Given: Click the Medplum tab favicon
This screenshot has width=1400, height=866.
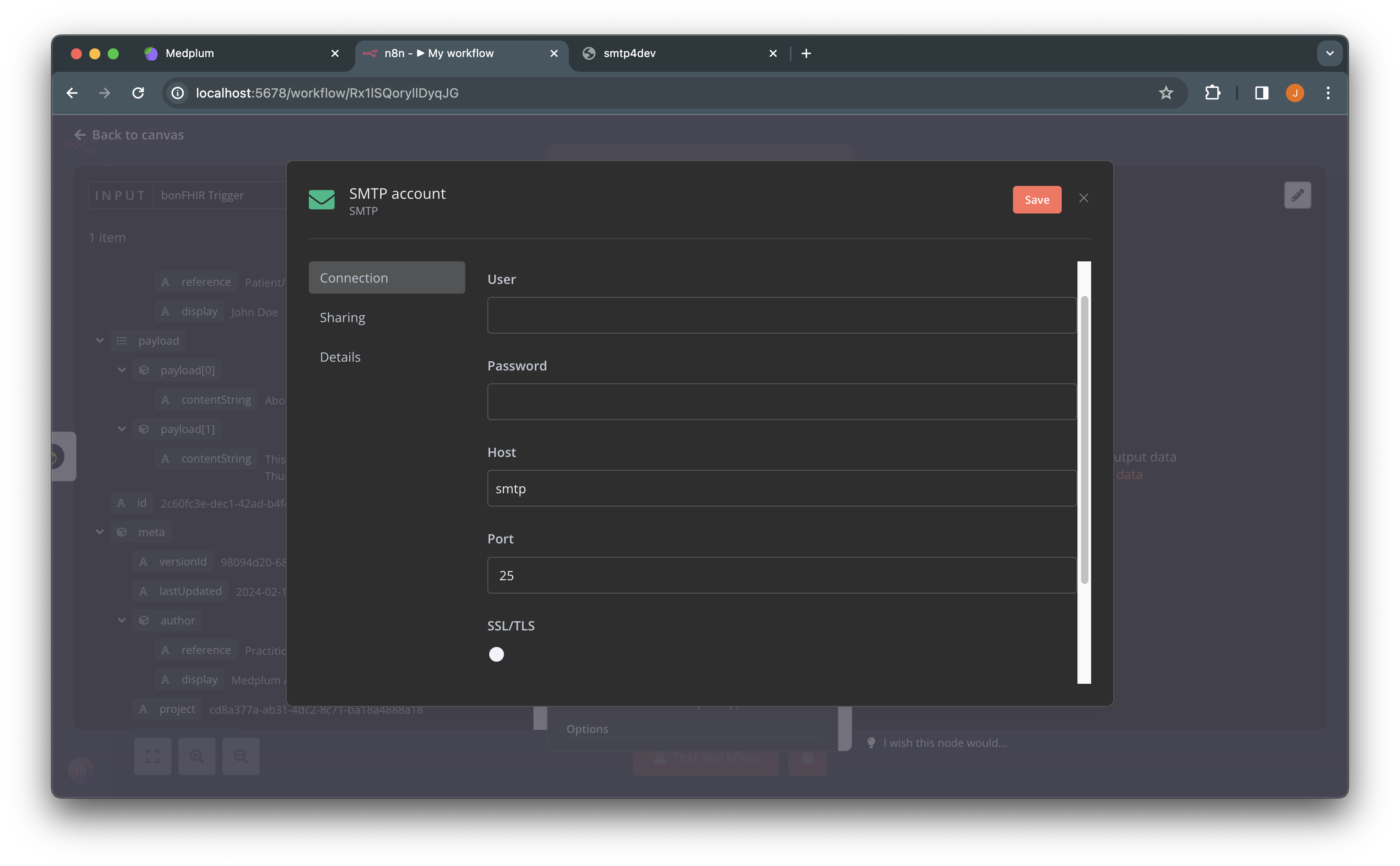Looking at the screenshot, I should 150,53.
